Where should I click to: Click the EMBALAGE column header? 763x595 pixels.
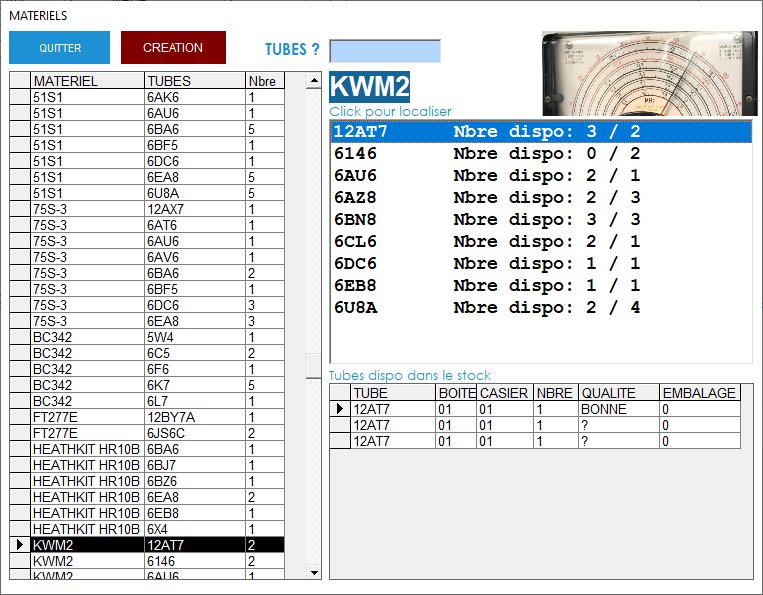[x=699, y=393]
